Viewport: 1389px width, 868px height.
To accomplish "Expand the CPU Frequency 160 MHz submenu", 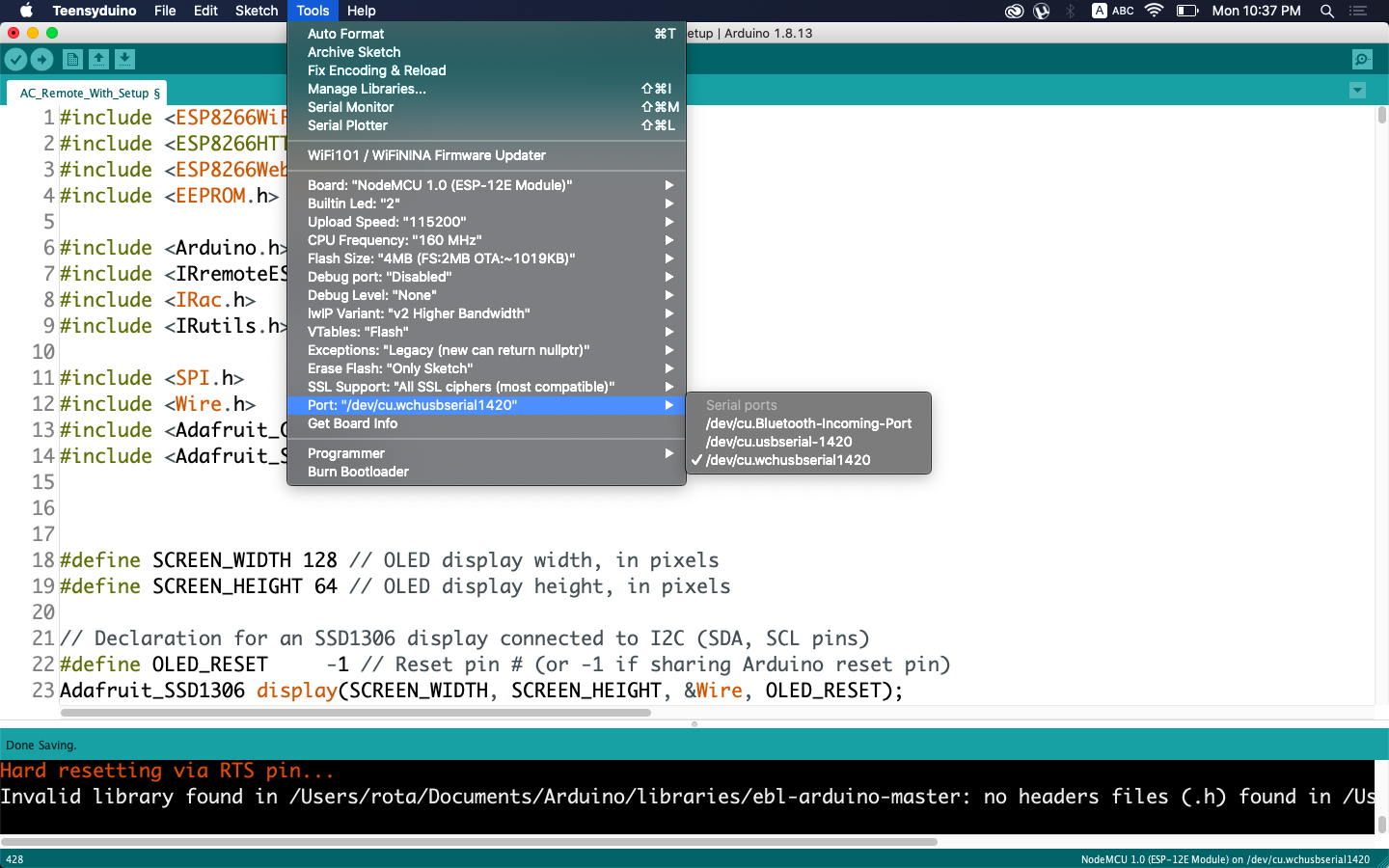I will pos(486,240).
